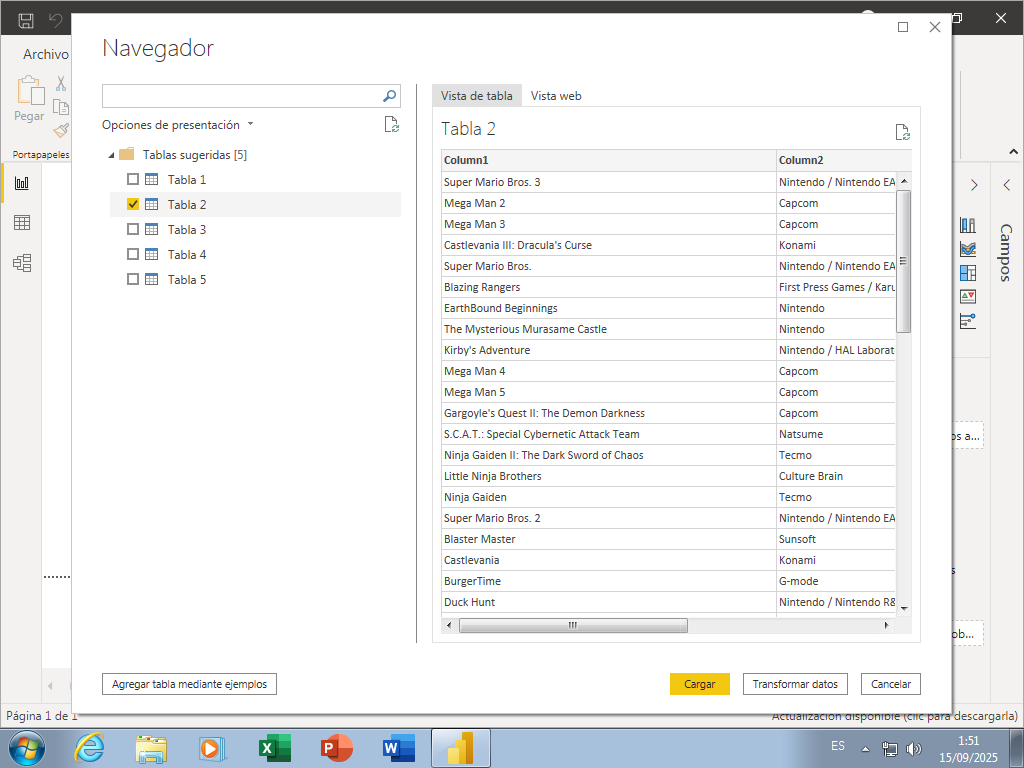Image resolution: width=1024 pixels, height=768 pixels.
Task: Open the Model view icon in sidebar
Action: (x=22, y=263)
